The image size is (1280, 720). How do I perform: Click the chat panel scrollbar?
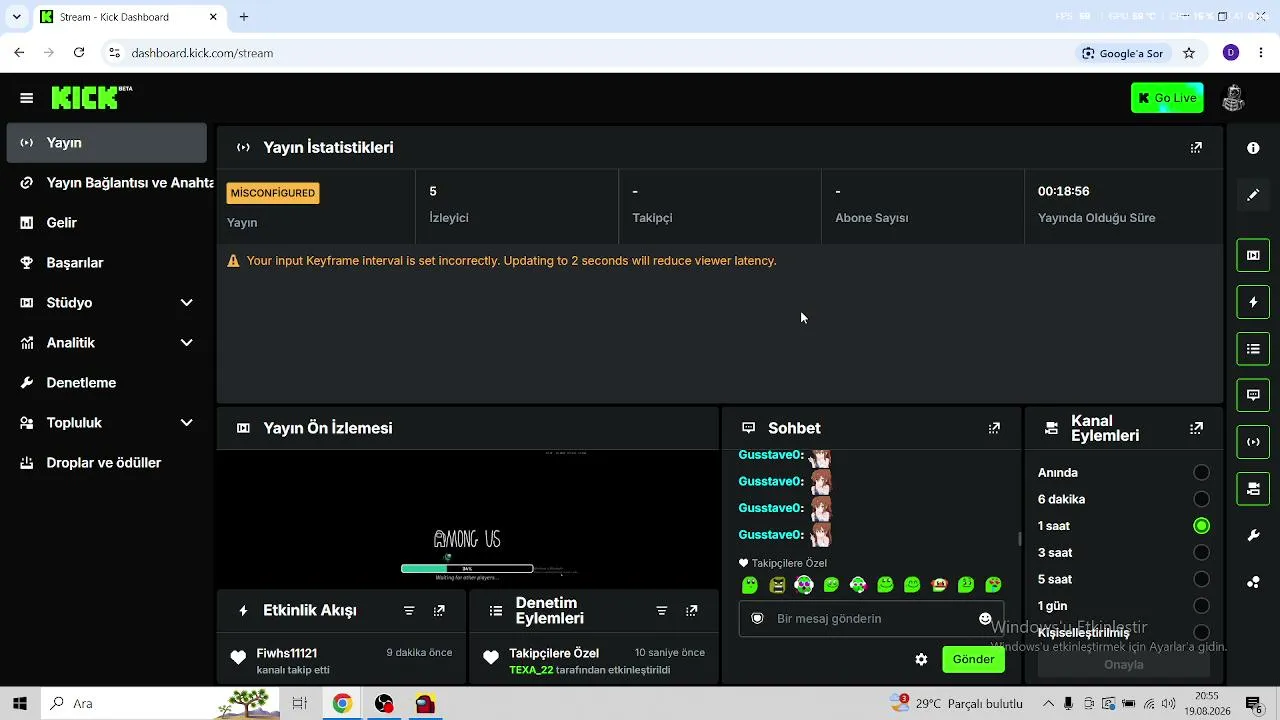(x=1020, y=539)
